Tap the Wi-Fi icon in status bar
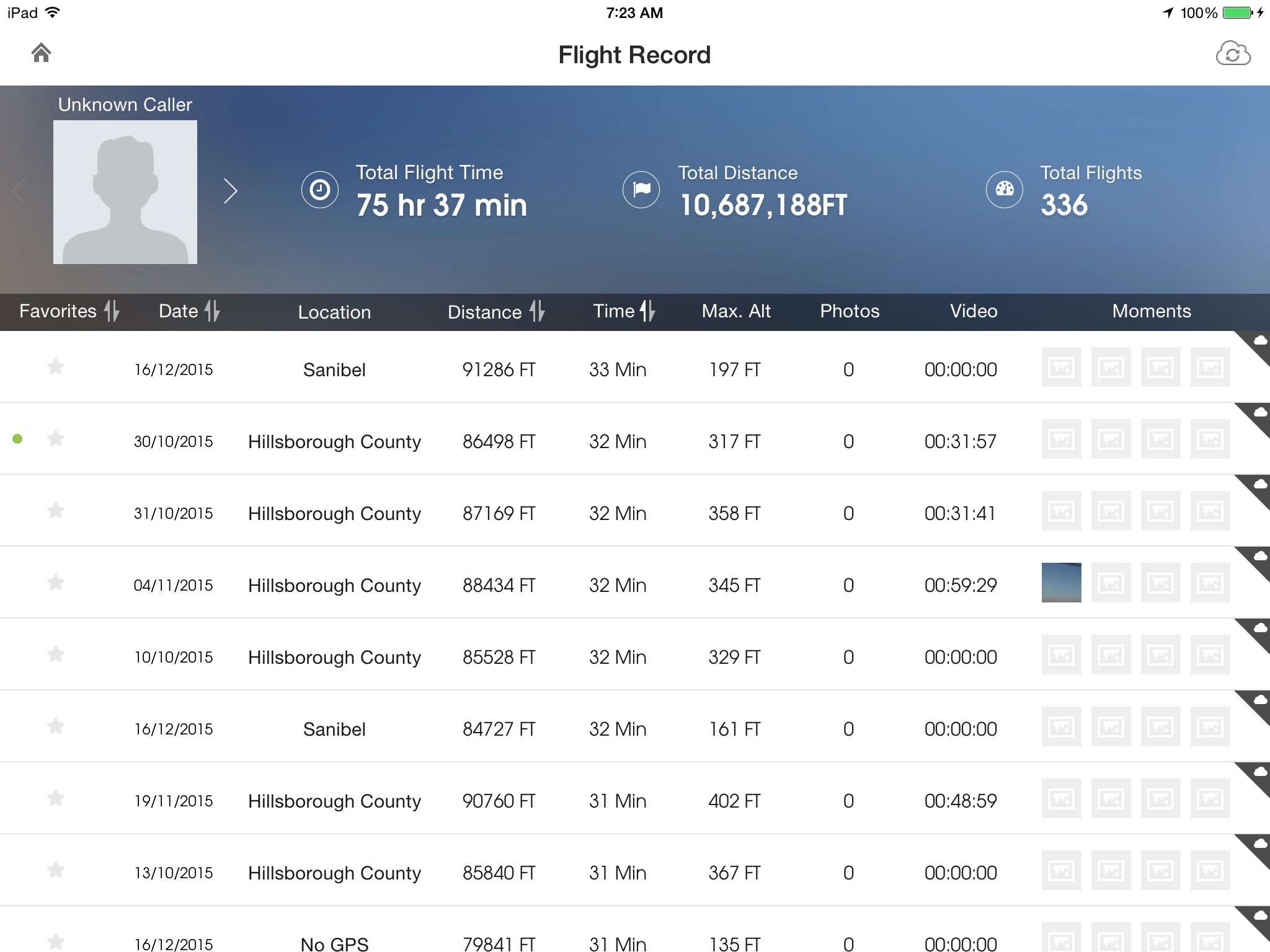Image resolution: width=1270 pixels, height=952 pixels. 53,12
